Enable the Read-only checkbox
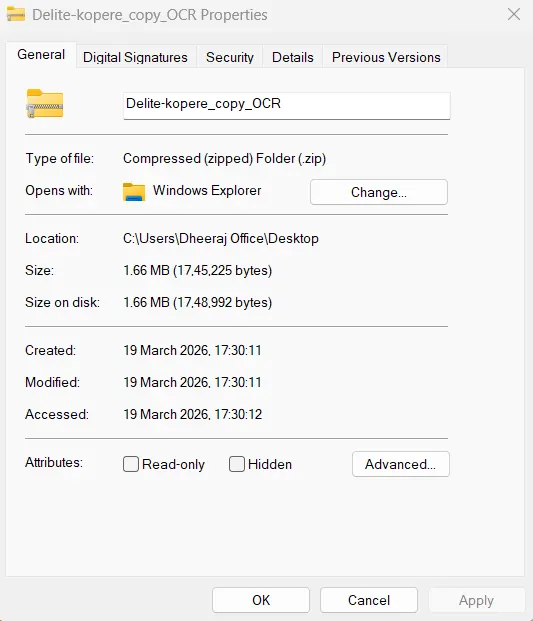The width and height of the screenshot is (533, 621). [x=131, y=464]
